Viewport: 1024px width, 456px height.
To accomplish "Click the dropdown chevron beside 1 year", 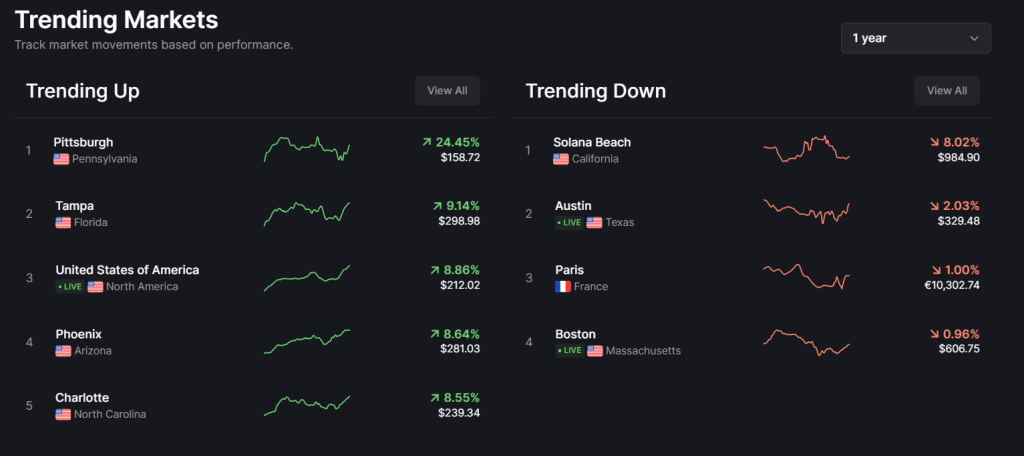I will 974,38.
